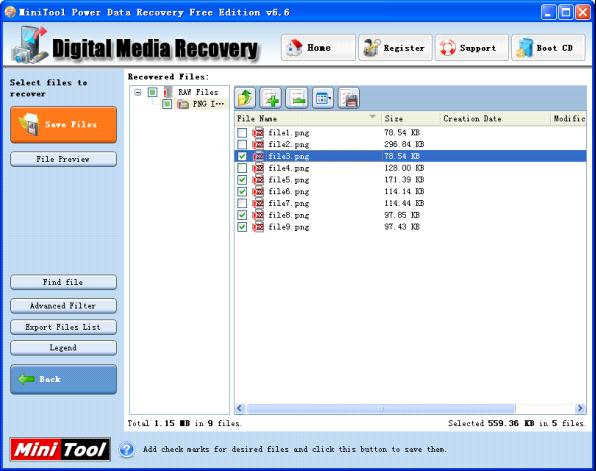Sort by the File Name column header

click(x=308, y=119)
